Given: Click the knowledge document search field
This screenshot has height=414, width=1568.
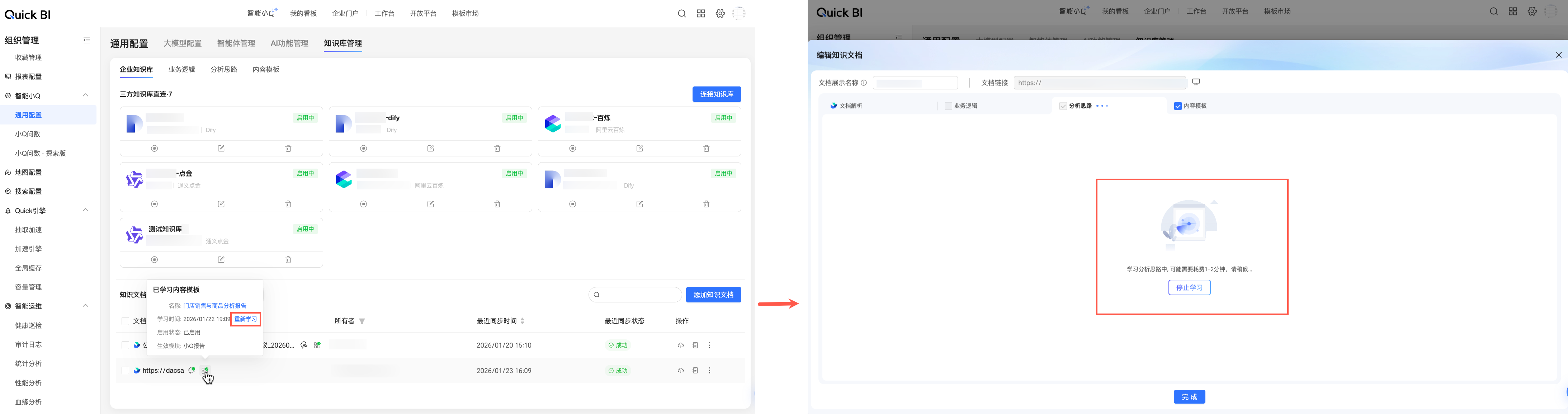Looking at the screenshot, I should coord(639,295).
